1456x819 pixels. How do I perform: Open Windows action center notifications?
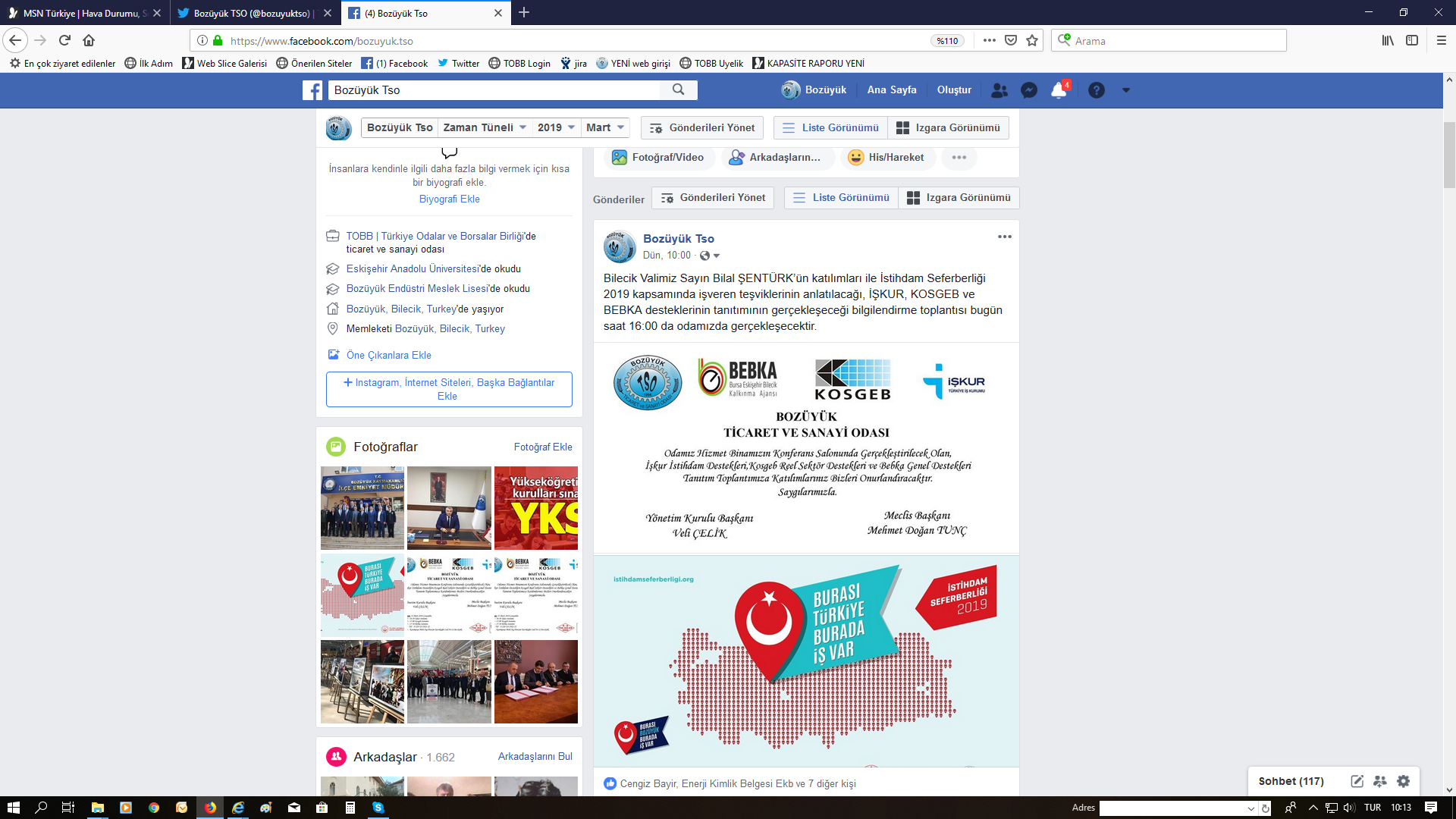coord(1431,808)
